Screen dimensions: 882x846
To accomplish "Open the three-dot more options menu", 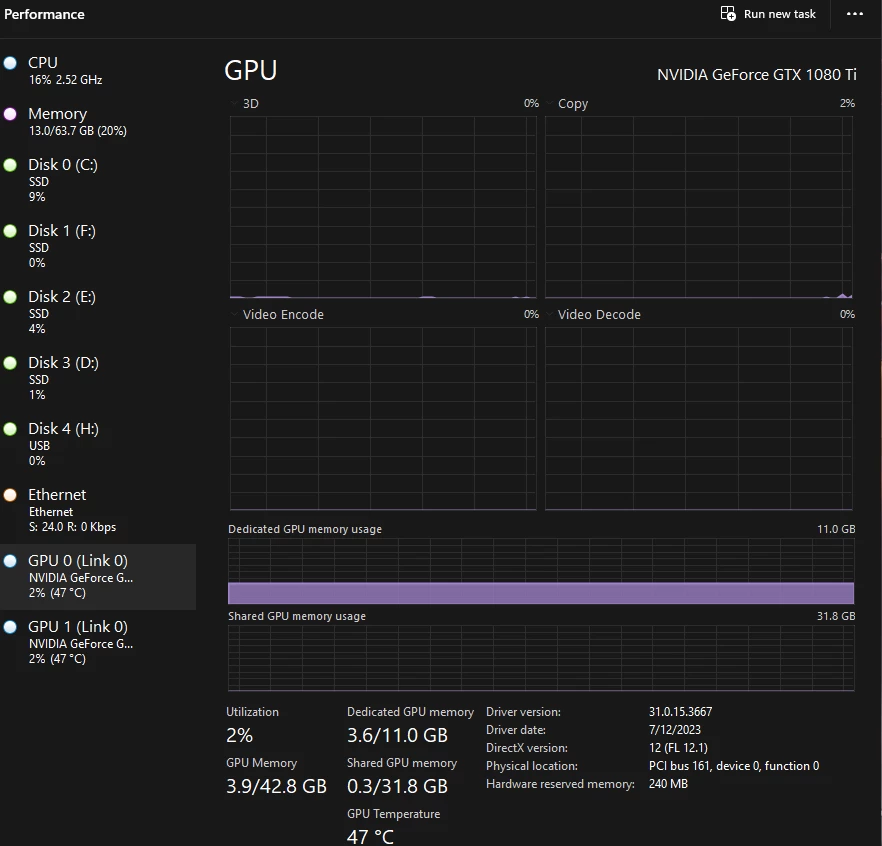I will [854, 14].
